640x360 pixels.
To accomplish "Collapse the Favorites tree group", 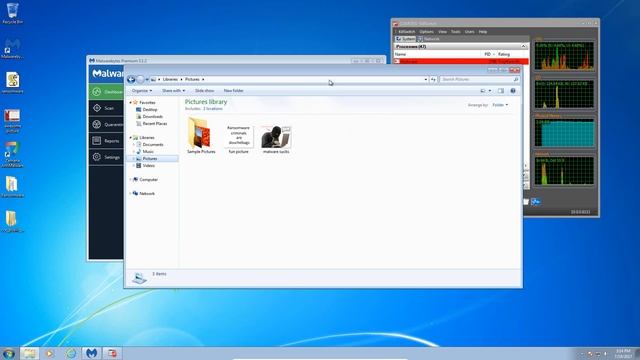I will pos(131,102).
